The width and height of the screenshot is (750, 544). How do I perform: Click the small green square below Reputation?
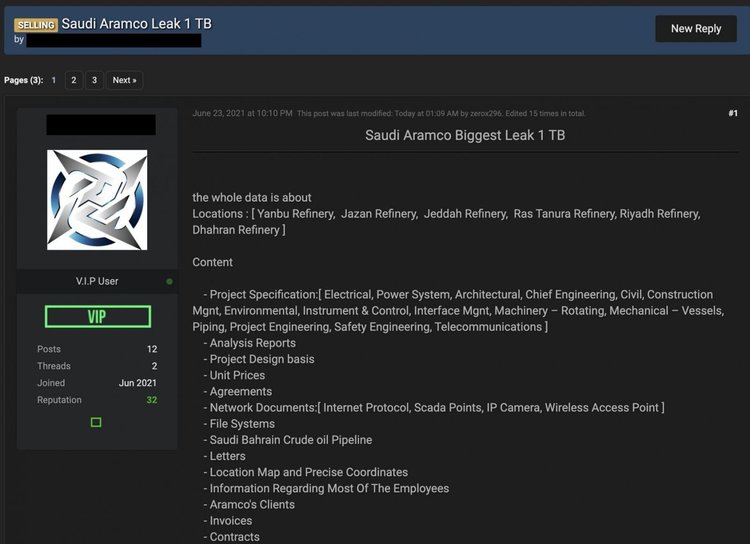(x=96, y=422)
